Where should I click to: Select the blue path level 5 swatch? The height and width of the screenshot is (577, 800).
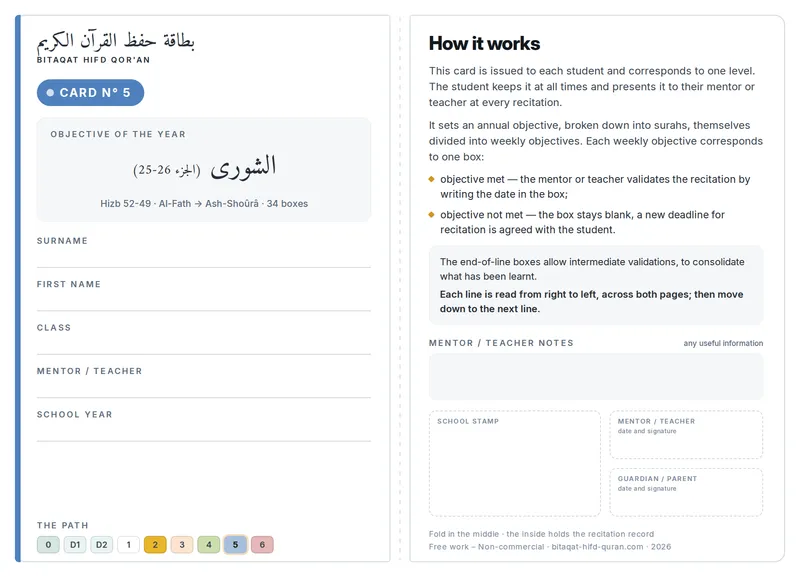(235, 544)
